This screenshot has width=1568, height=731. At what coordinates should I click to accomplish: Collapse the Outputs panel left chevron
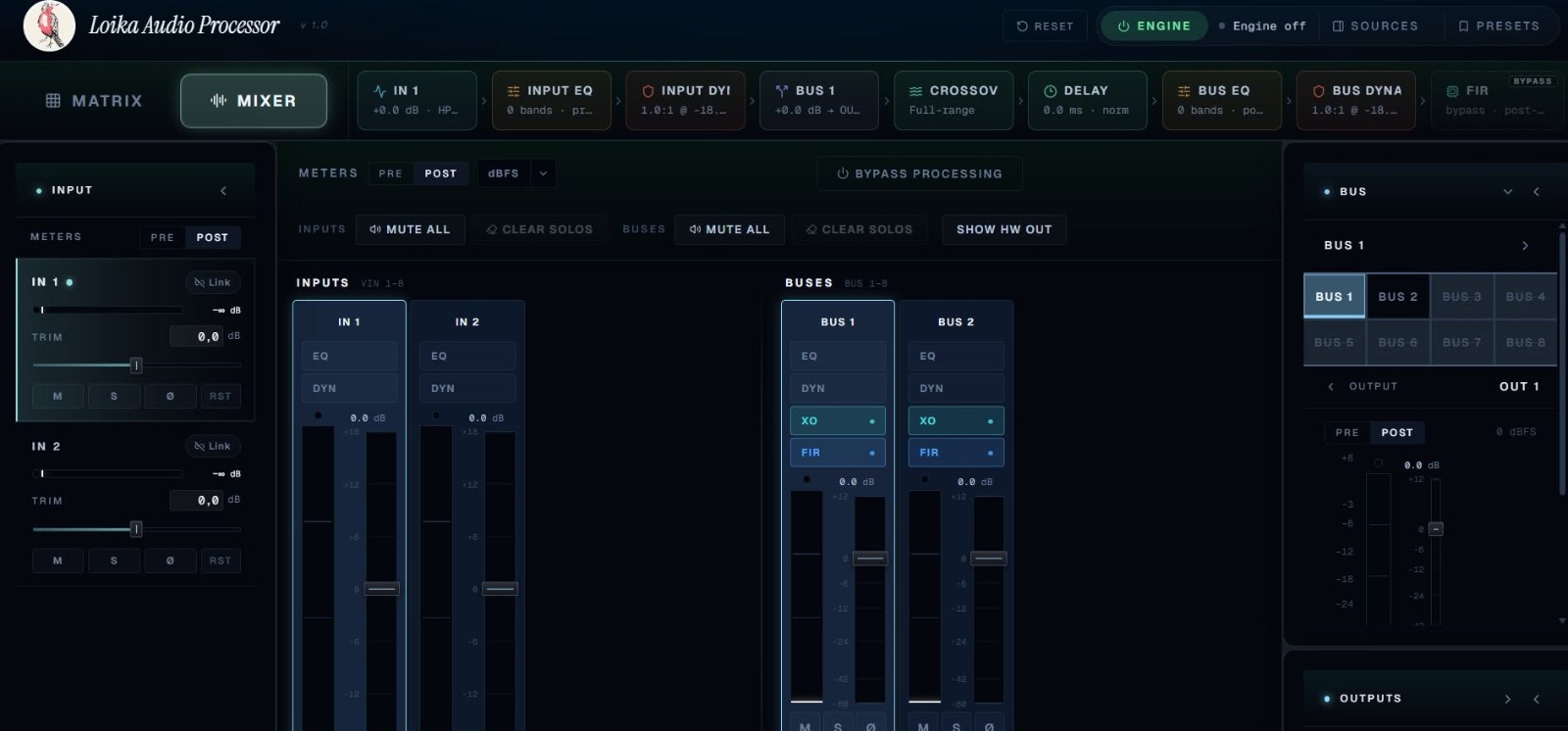point(1537,699)
